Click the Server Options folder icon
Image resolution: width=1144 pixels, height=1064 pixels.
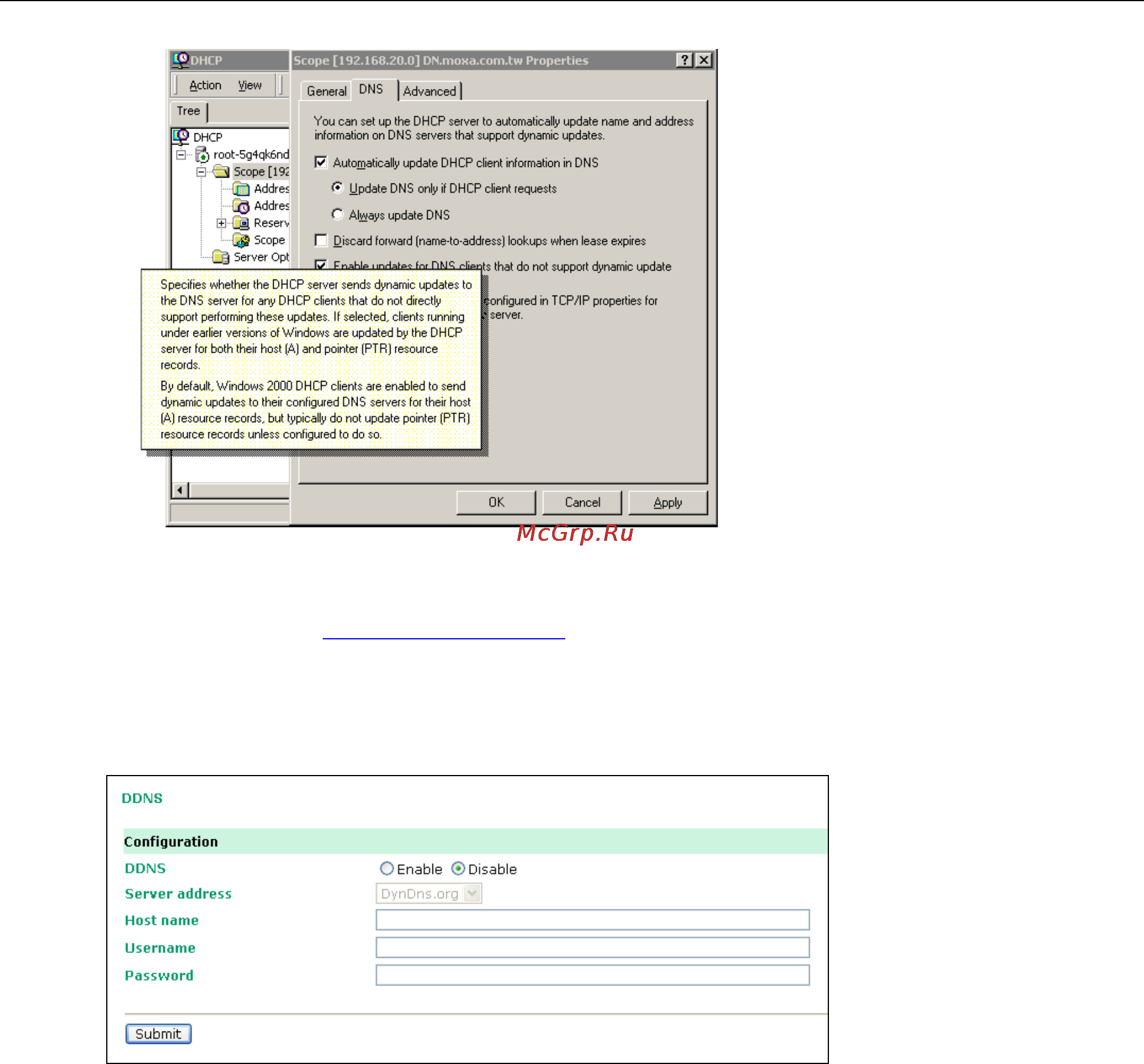point(221,257)
